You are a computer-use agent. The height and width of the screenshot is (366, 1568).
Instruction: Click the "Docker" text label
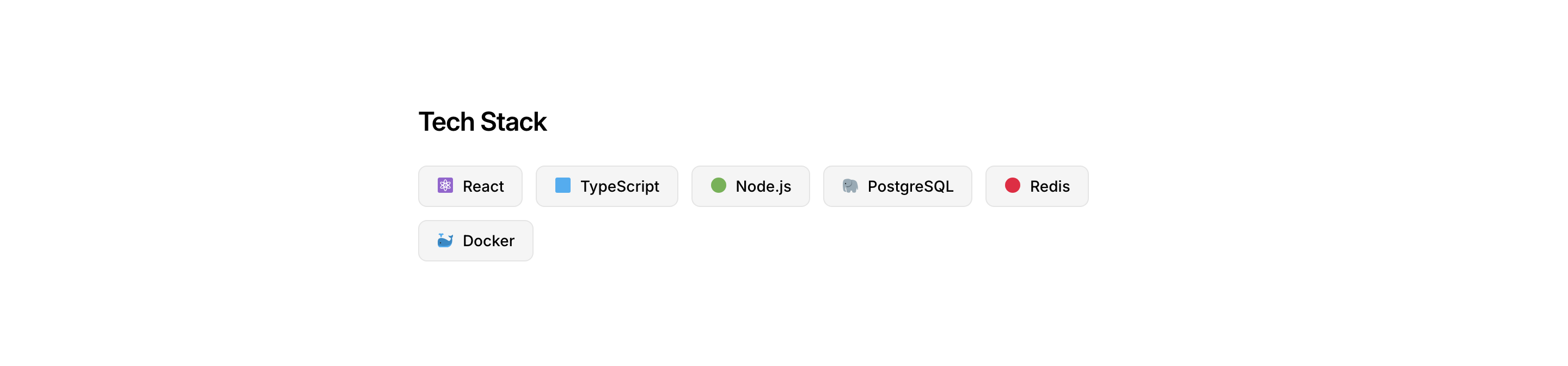(488, 241)
